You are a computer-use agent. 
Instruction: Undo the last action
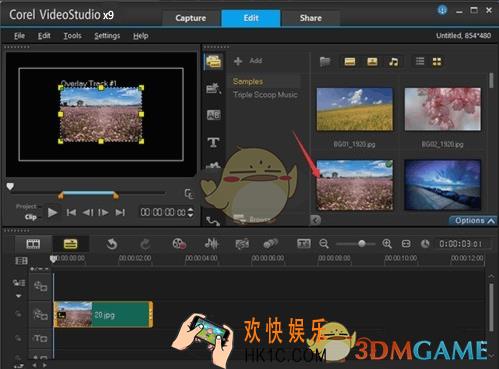point(112,244)
